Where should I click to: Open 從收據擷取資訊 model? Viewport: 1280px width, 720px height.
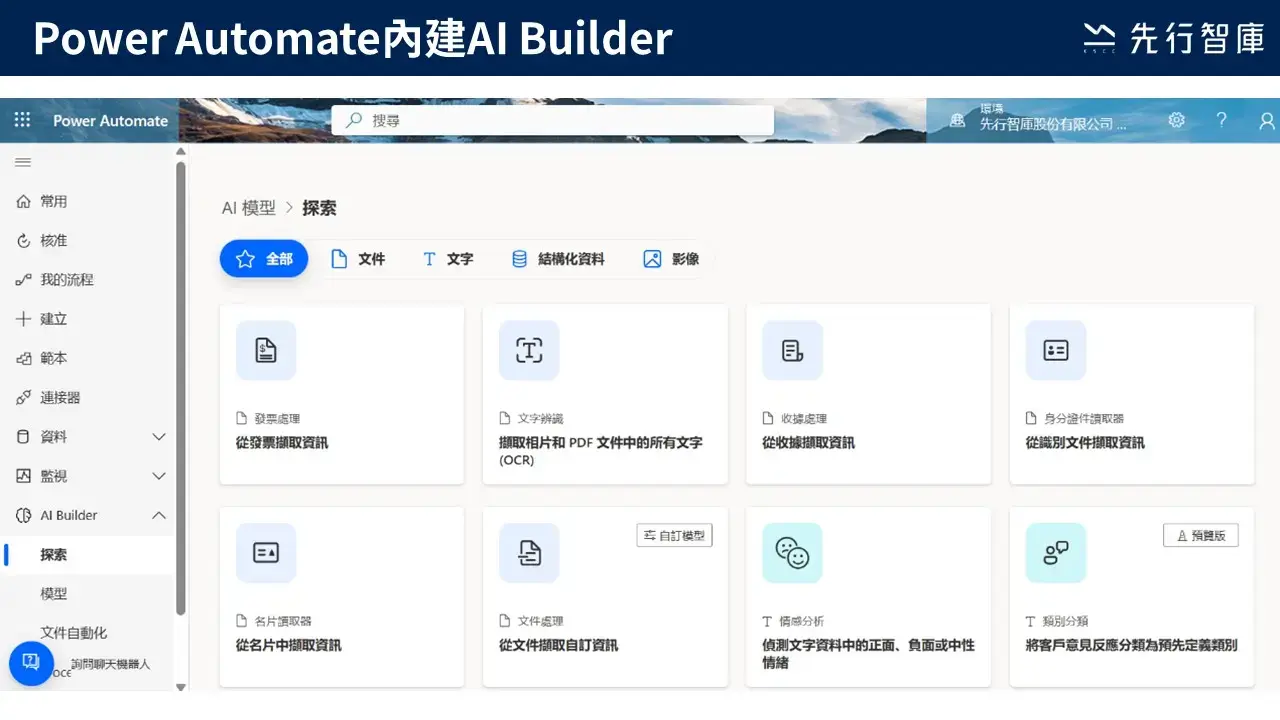pos(808,443)
